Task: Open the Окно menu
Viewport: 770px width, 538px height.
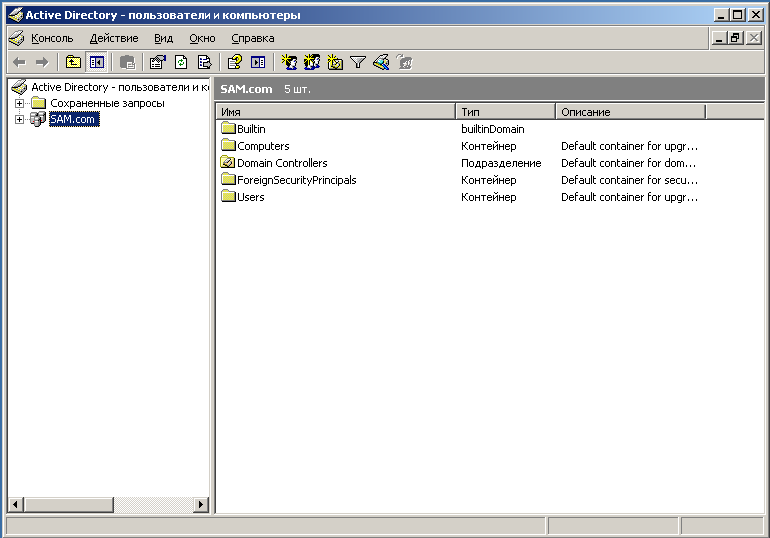Action: pos(202,38)
